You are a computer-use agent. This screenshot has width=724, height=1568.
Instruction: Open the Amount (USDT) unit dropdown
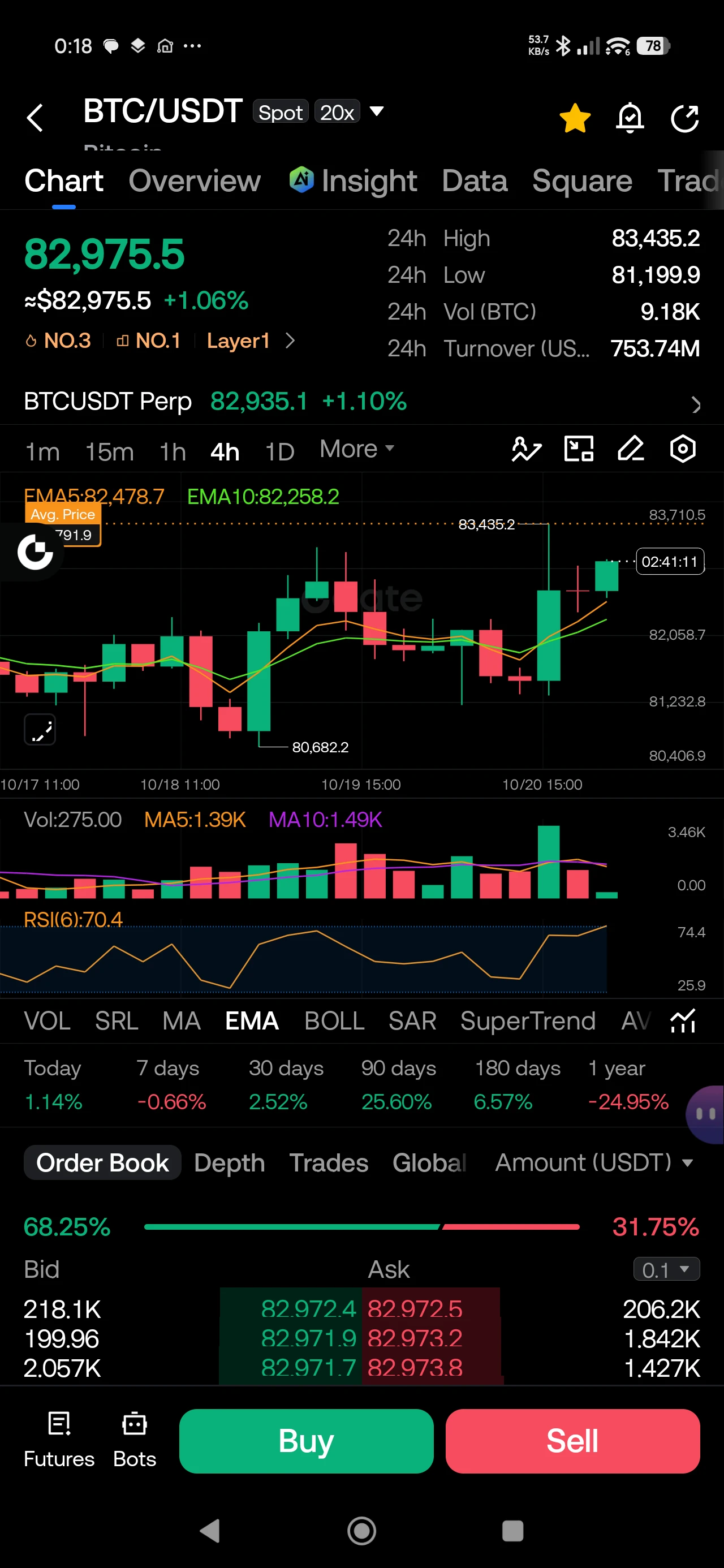coord(594,1162)
